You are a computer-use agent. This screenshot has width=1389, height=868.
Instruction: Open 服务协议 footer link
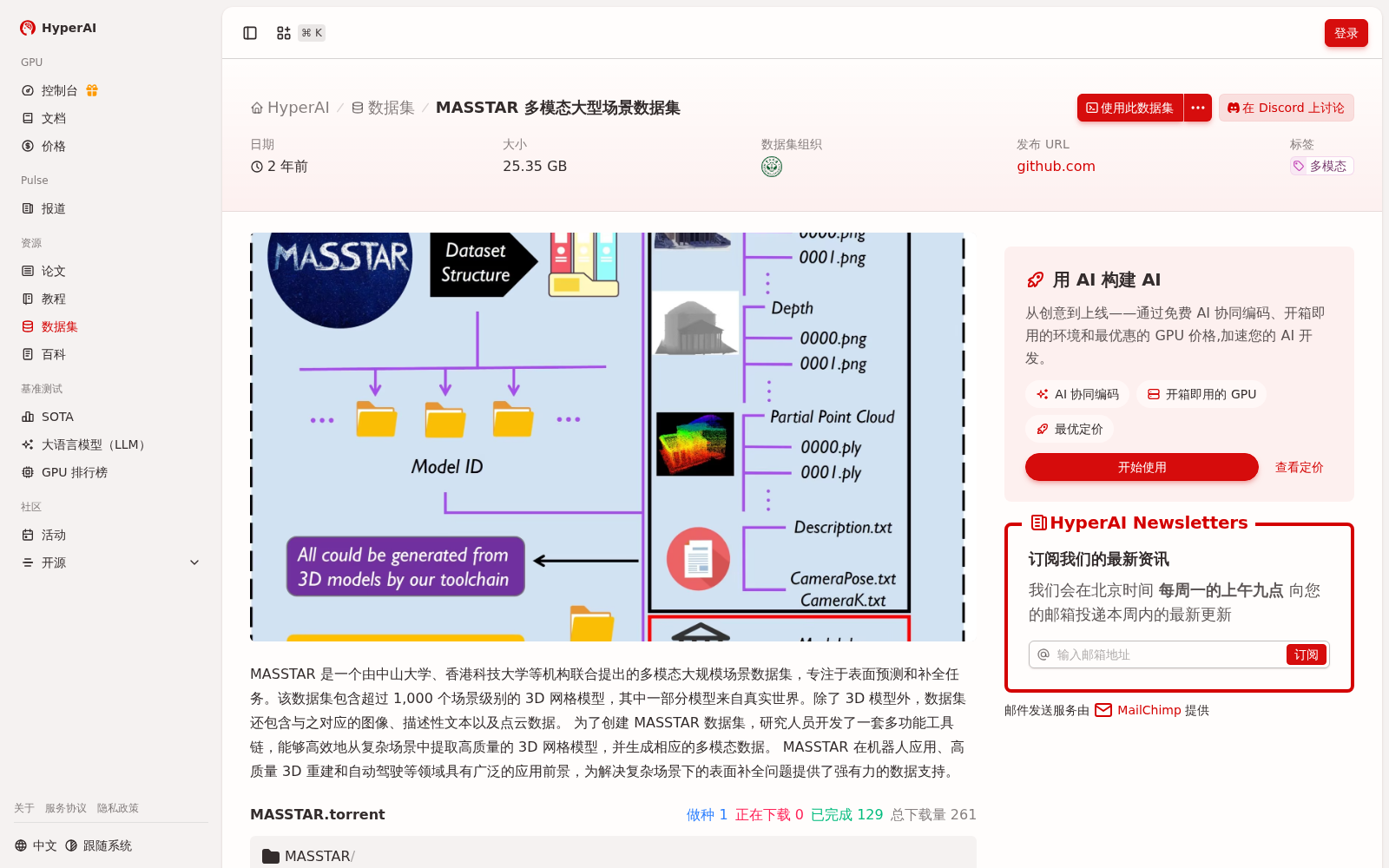[66, 808]
